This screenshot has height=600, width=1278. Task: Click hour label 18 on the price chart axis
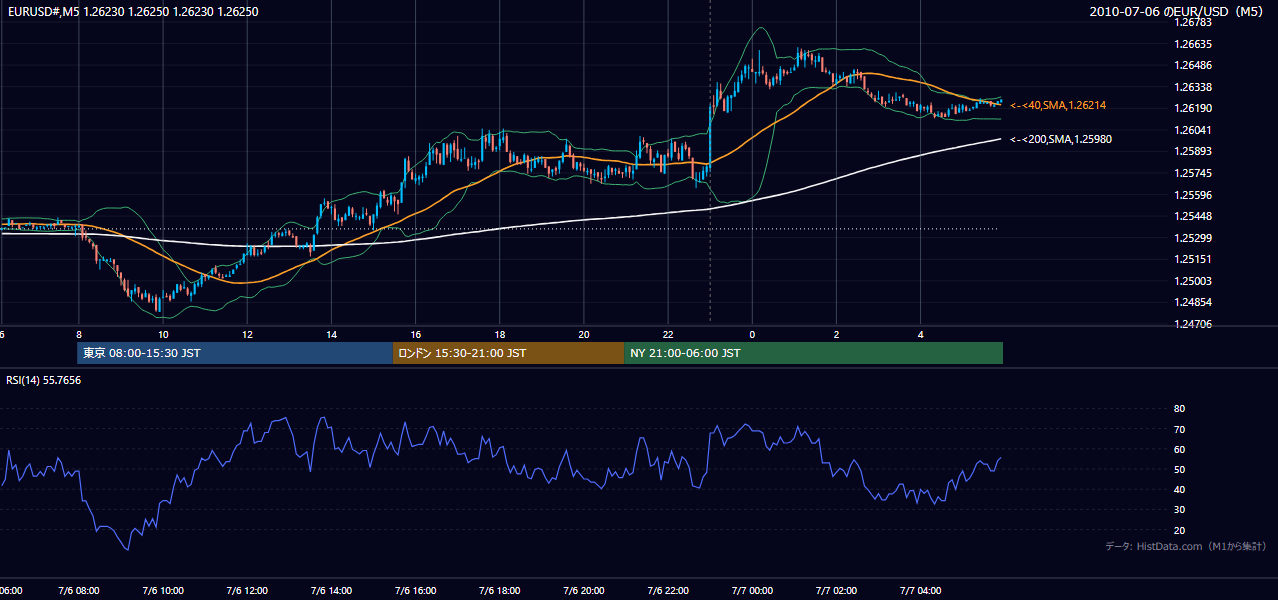coord(499,334)
